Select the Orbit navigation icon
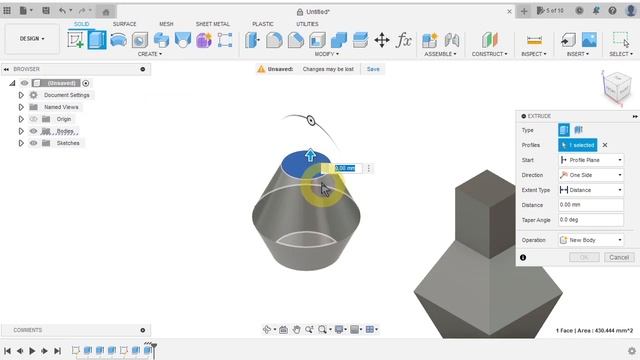 click(267, 329)
